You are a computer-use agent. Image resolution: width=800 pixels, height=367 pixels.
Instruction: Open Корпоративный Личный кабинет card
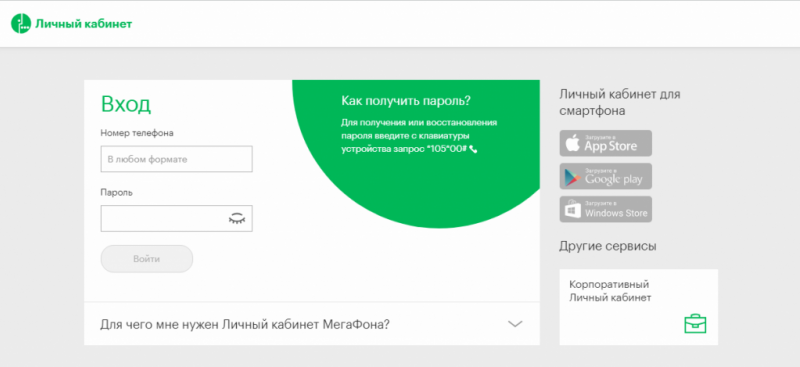pos(638,307)
